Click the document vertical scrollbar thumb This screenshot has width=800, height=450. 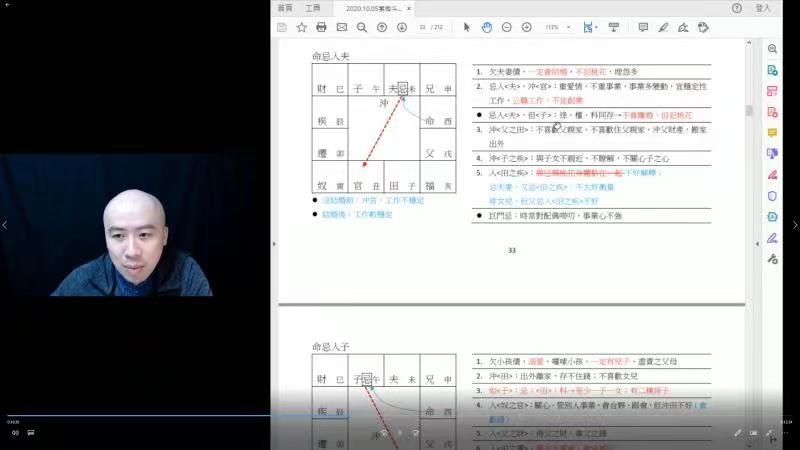click(749, 110)
